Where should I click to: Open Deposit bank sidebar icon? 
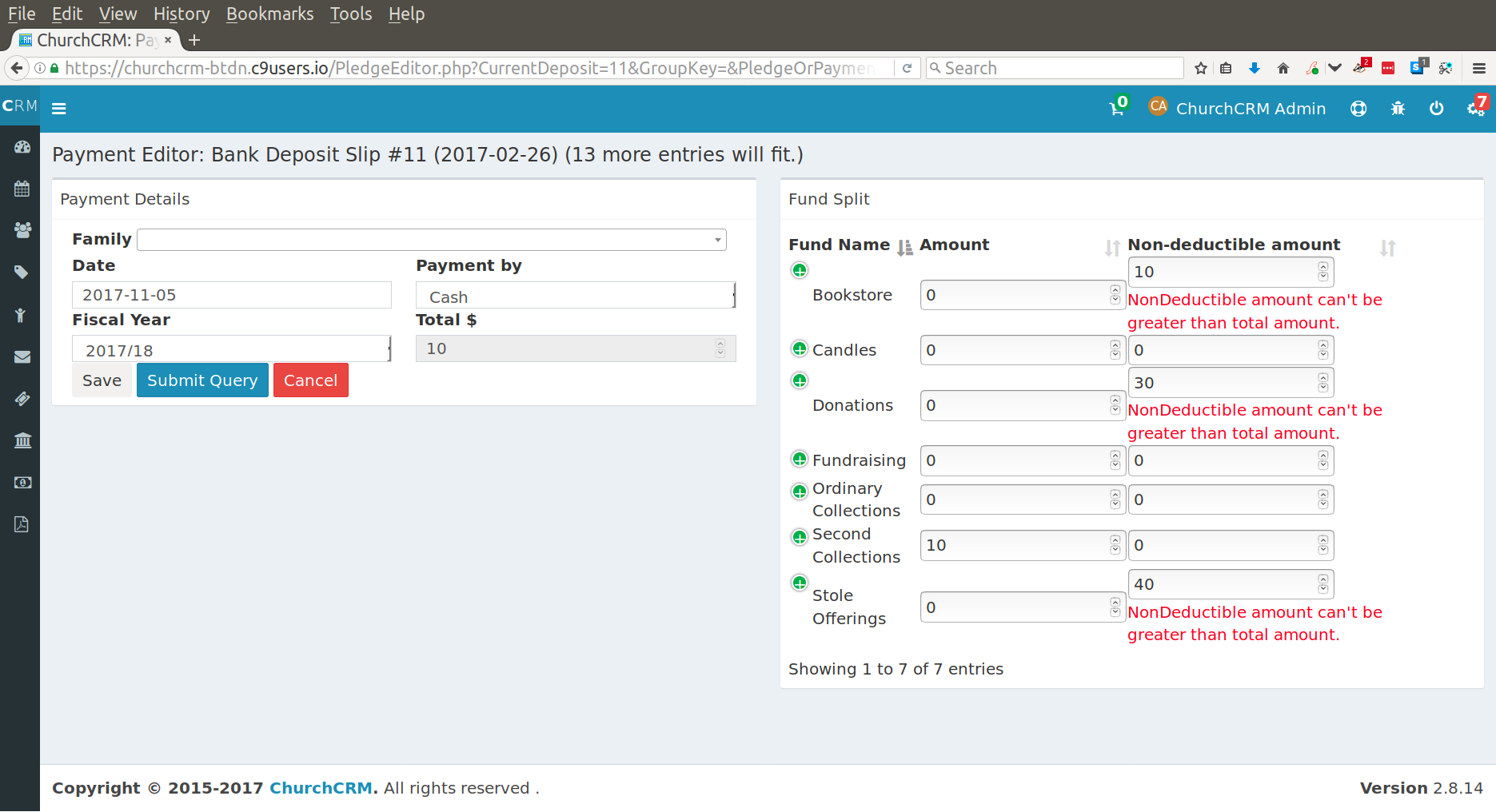point(22,440)
